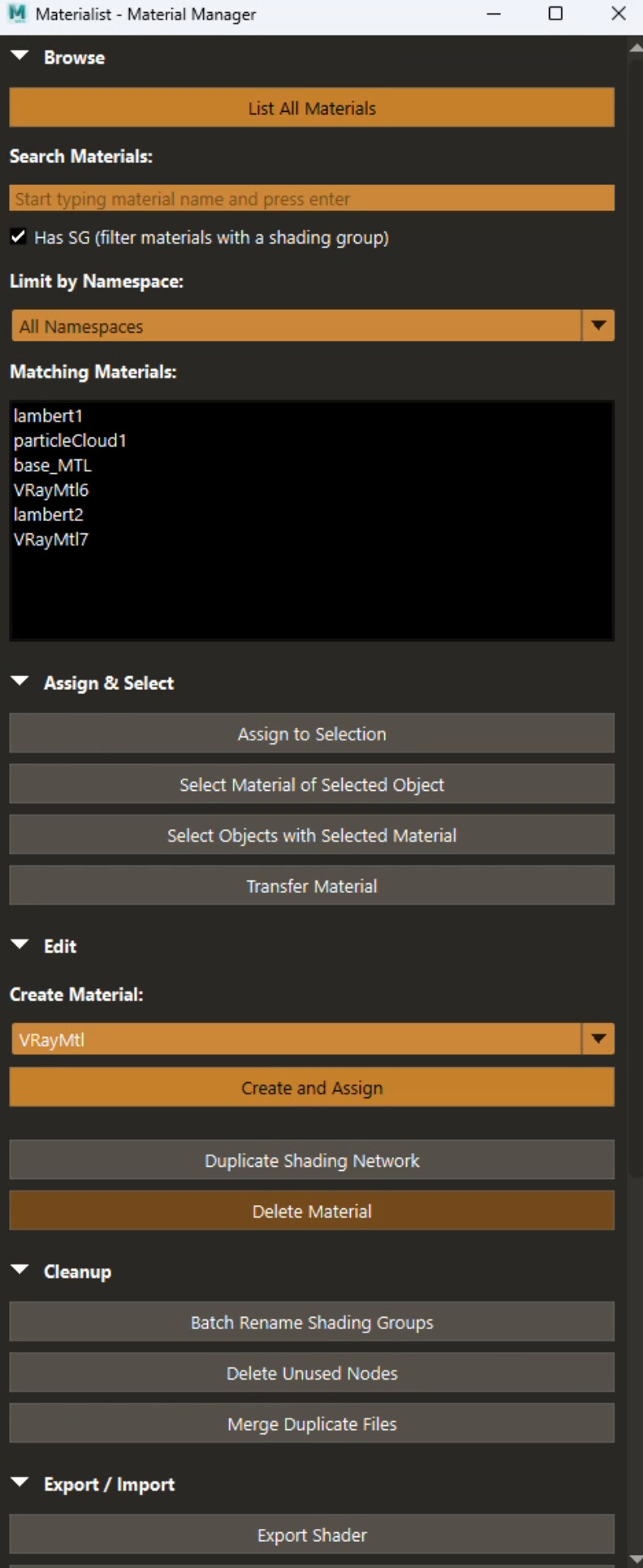
Task: Uncheck the Has SG filter checkbox
Action: click(x=18, y=237)
